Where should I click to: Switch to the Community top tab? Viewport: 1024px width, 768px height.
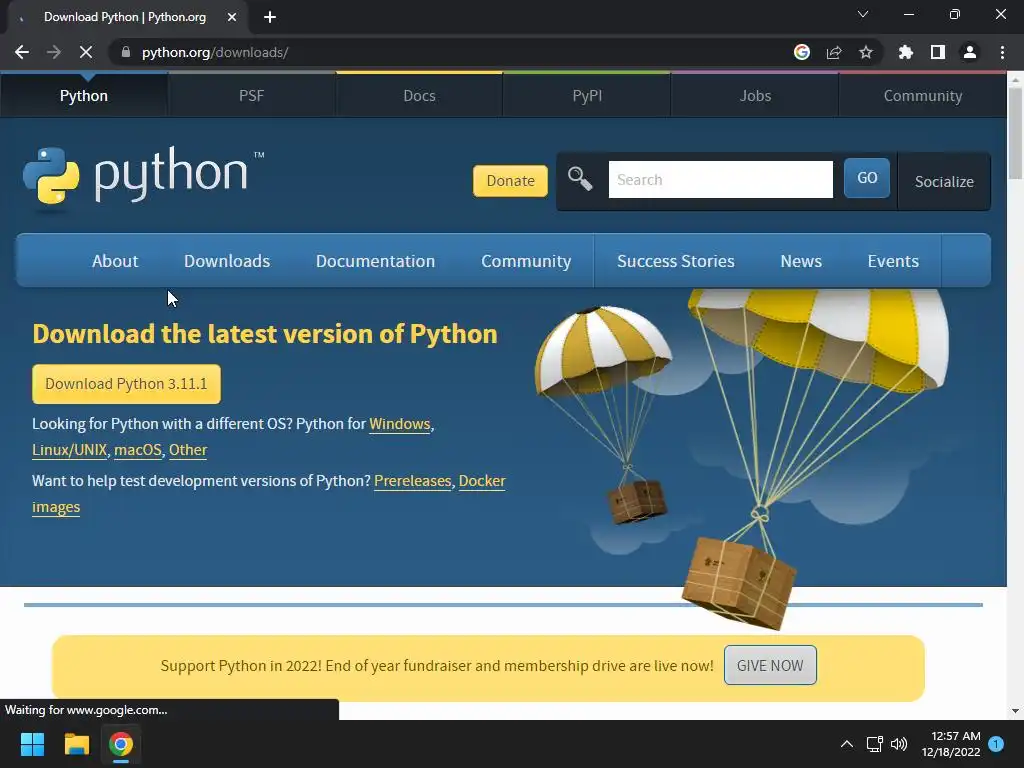tap(923, 95)
